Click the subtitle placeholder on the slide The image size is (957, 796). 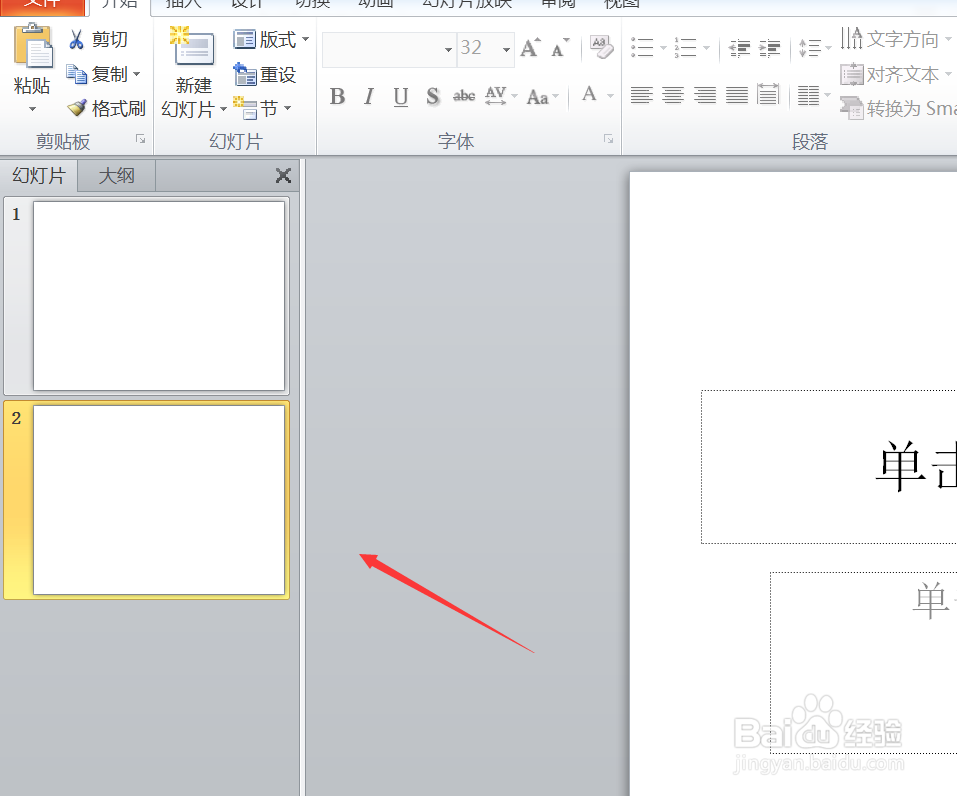[863, 663]
